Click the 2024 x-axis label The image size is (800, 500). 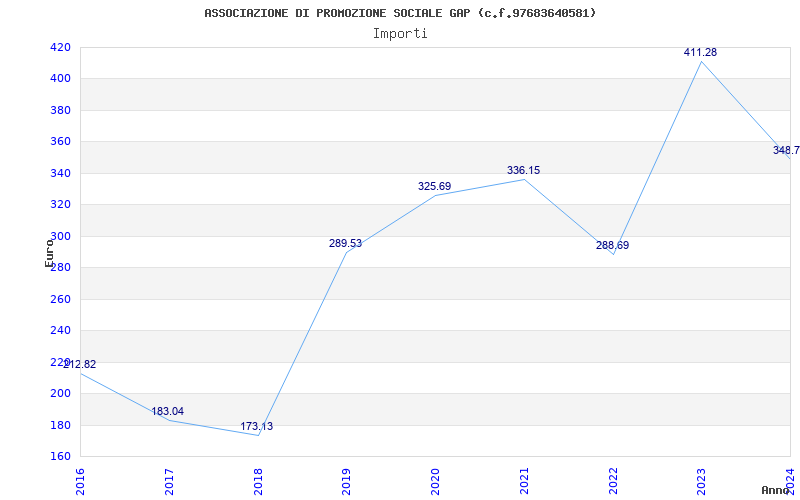pos(790,481)
